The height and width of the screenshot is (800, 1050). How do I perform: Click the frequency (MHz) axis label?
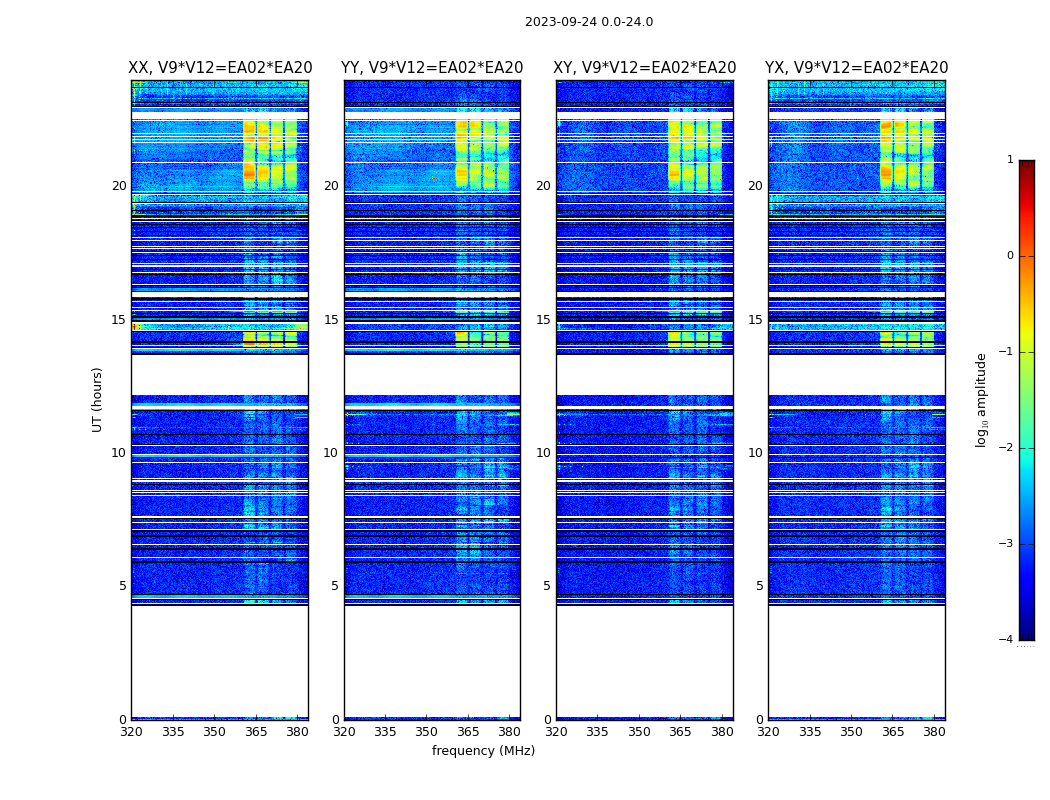click(483, 751)
